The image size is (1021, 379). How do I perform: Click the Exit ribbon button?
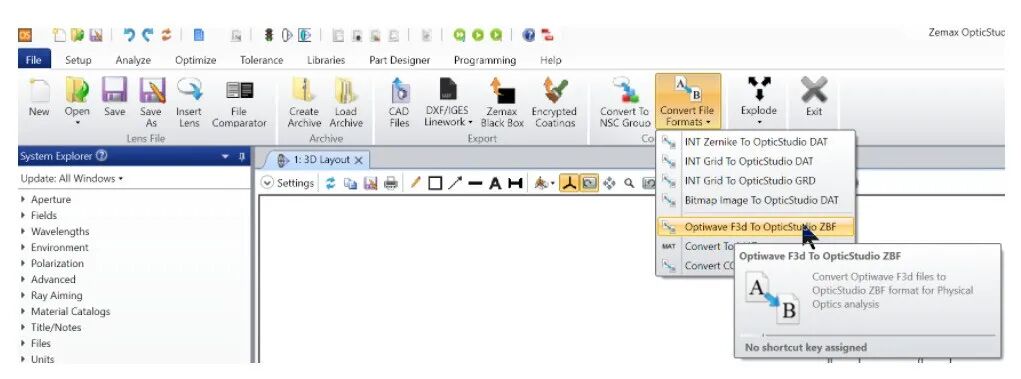coord(813,98)
